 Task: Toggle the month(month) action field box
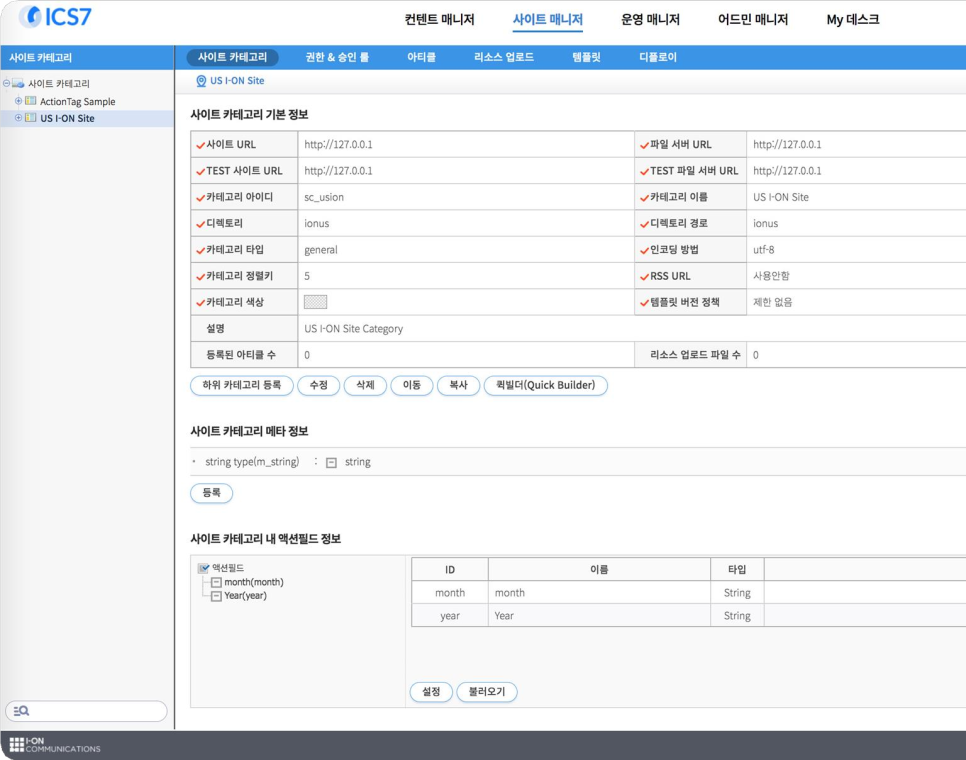tap(216, 582)
